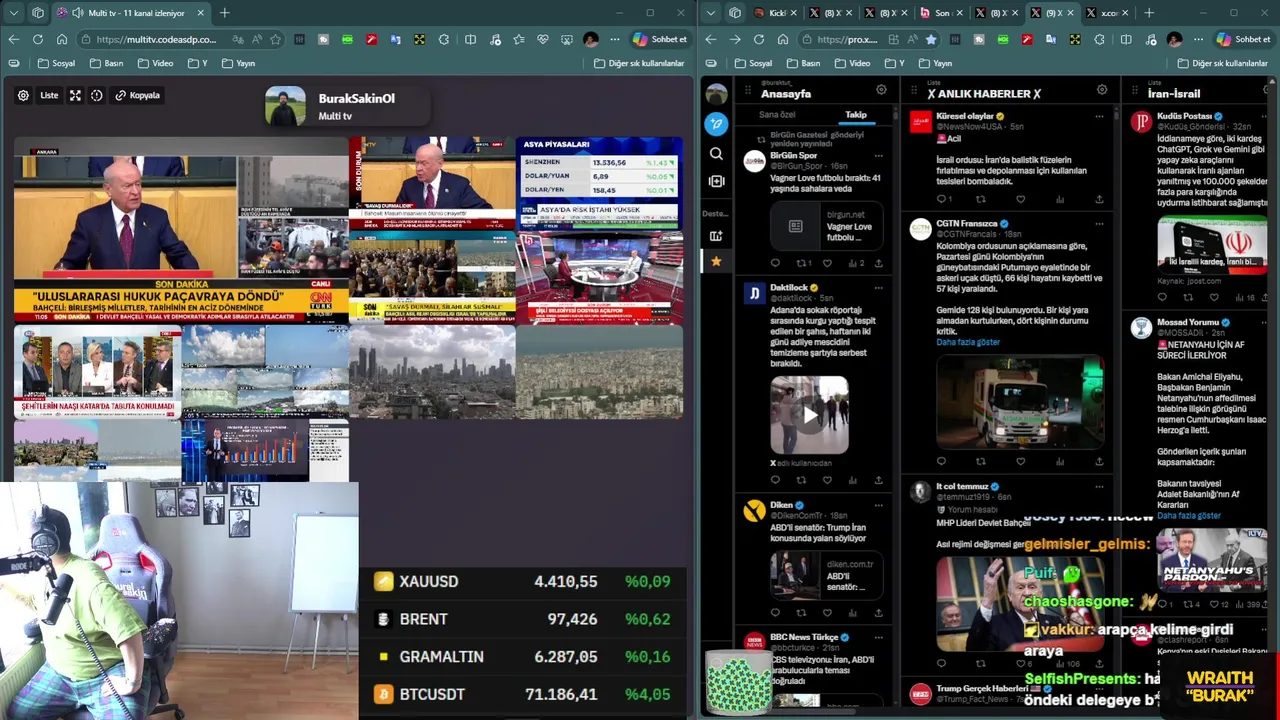This screenshot has width=1280, height=720.
Task: Open more options on BirGün Spor post
Action: pyautogui.click(x=879, y=156)
